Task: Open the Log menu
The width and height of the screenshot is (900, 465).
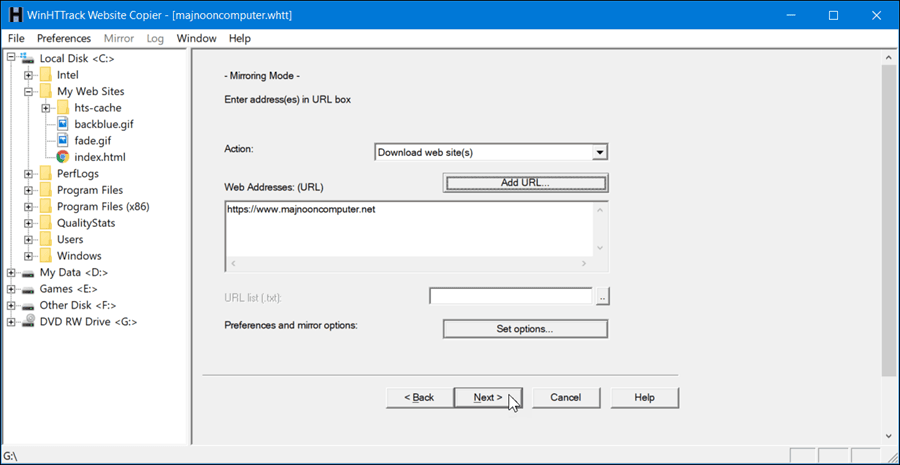Action: point(155,38)
